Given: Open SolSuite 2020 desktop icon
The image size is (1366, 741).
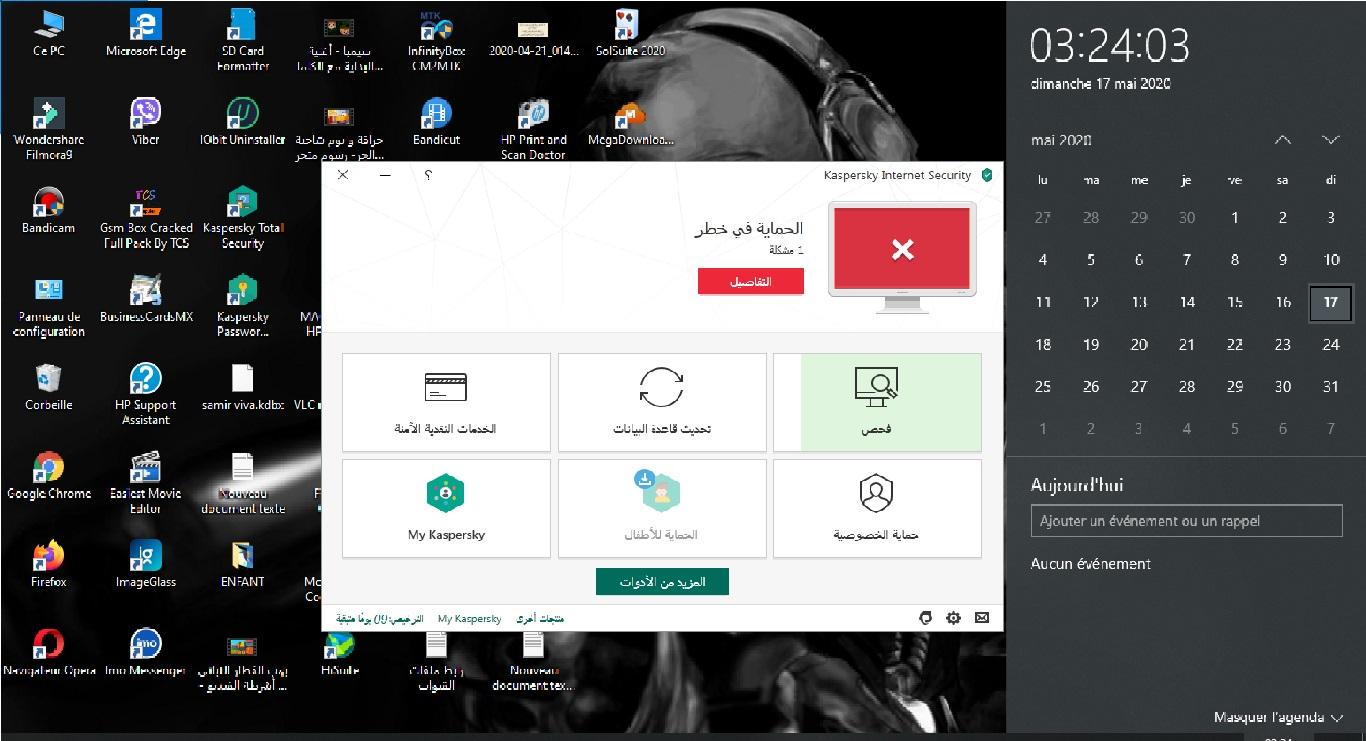Looking at the screenshot, I should coord(630,34).
